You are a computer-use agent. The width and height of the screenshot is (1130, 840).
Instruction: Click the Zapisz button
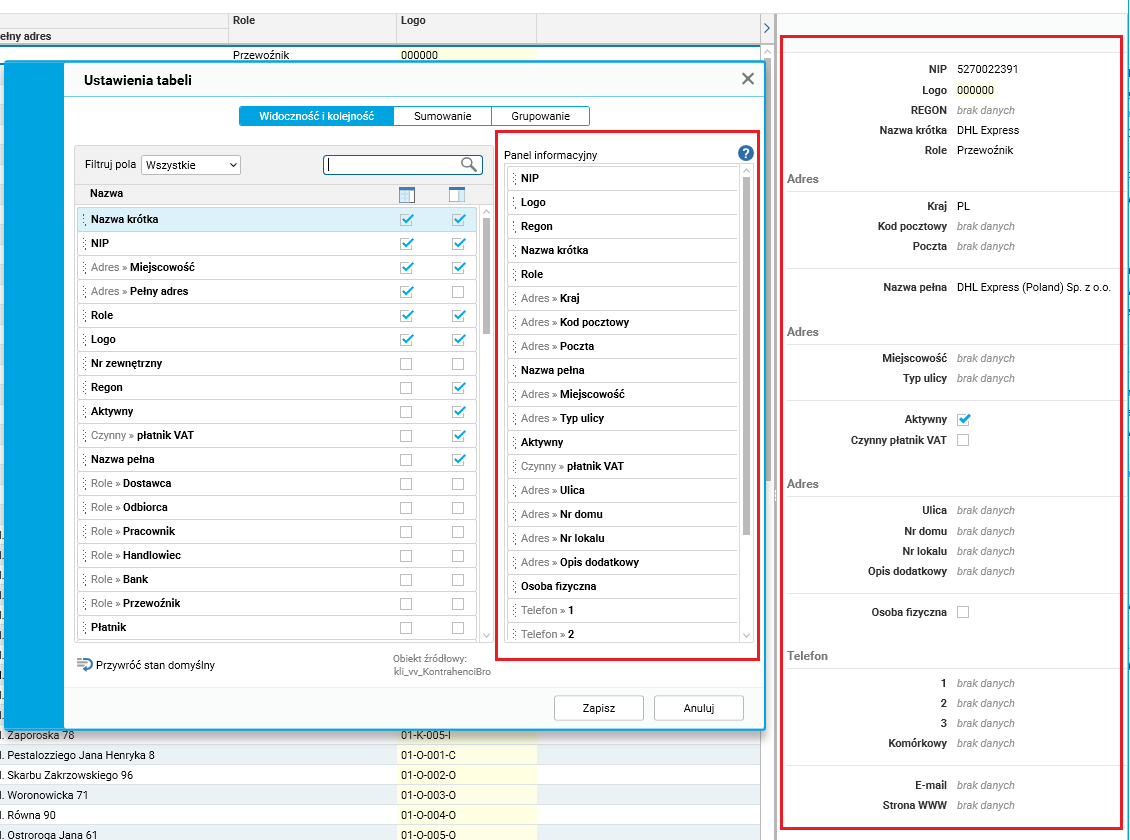pyautogui.click(x=599, y=708)
